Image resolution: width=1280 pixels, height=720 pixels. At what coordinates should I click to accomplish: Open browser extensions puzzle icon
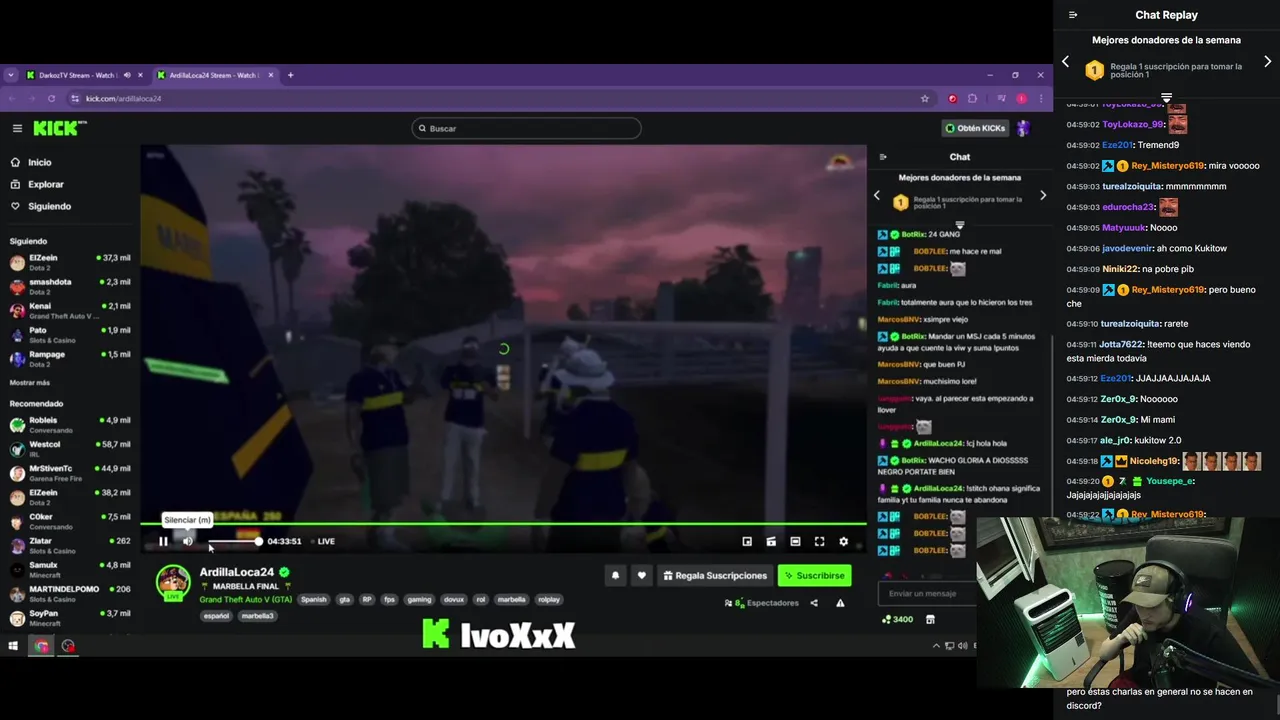[x=972, y=98]
